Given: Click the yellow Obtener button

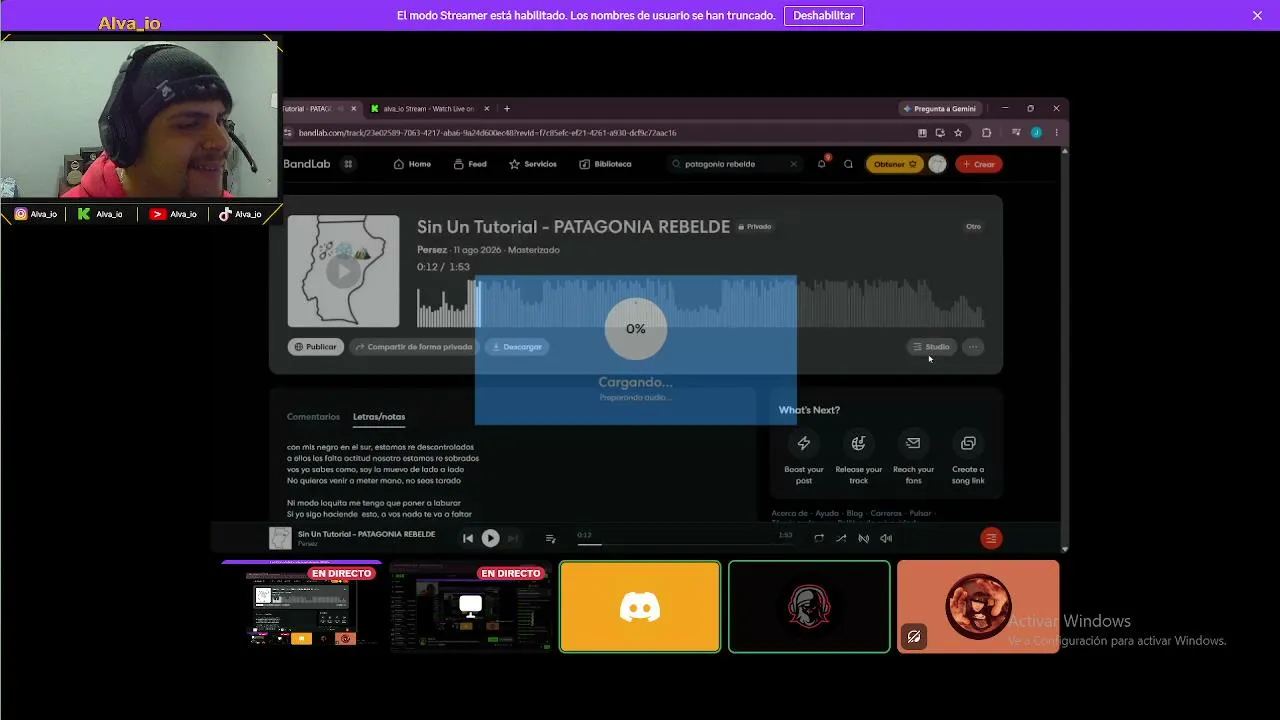Looking at the screenshot, I should coord(895,164).
